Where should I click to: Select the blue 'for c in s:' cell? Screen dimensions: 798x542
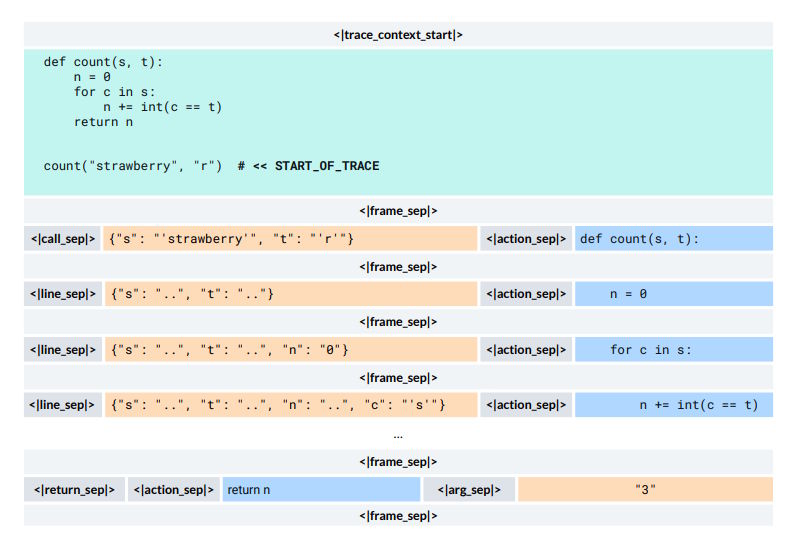click(x=673, y=350)
